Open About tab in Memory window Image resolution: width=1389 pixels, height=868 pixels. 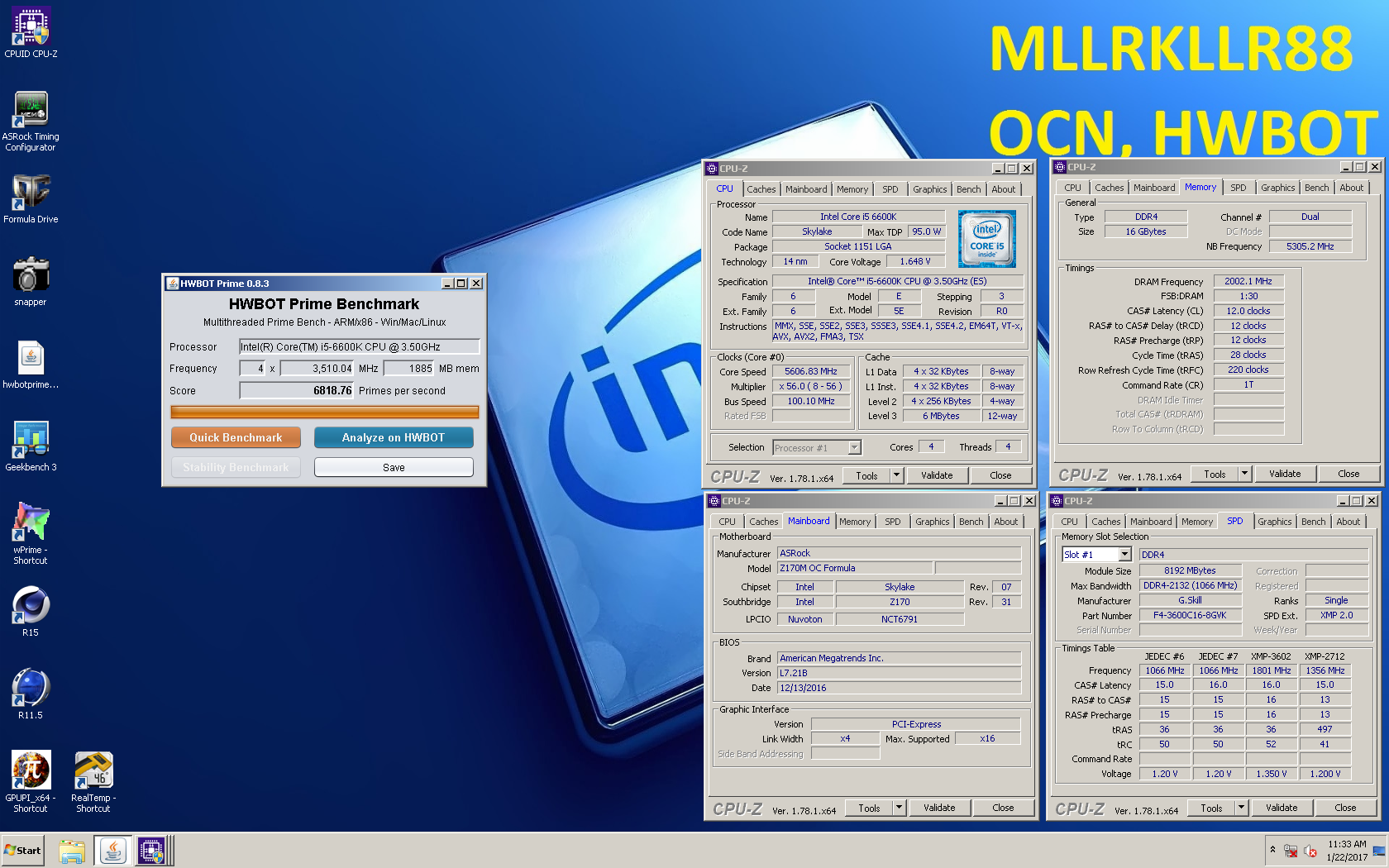pyautogui.click(x=1351, y=188)
